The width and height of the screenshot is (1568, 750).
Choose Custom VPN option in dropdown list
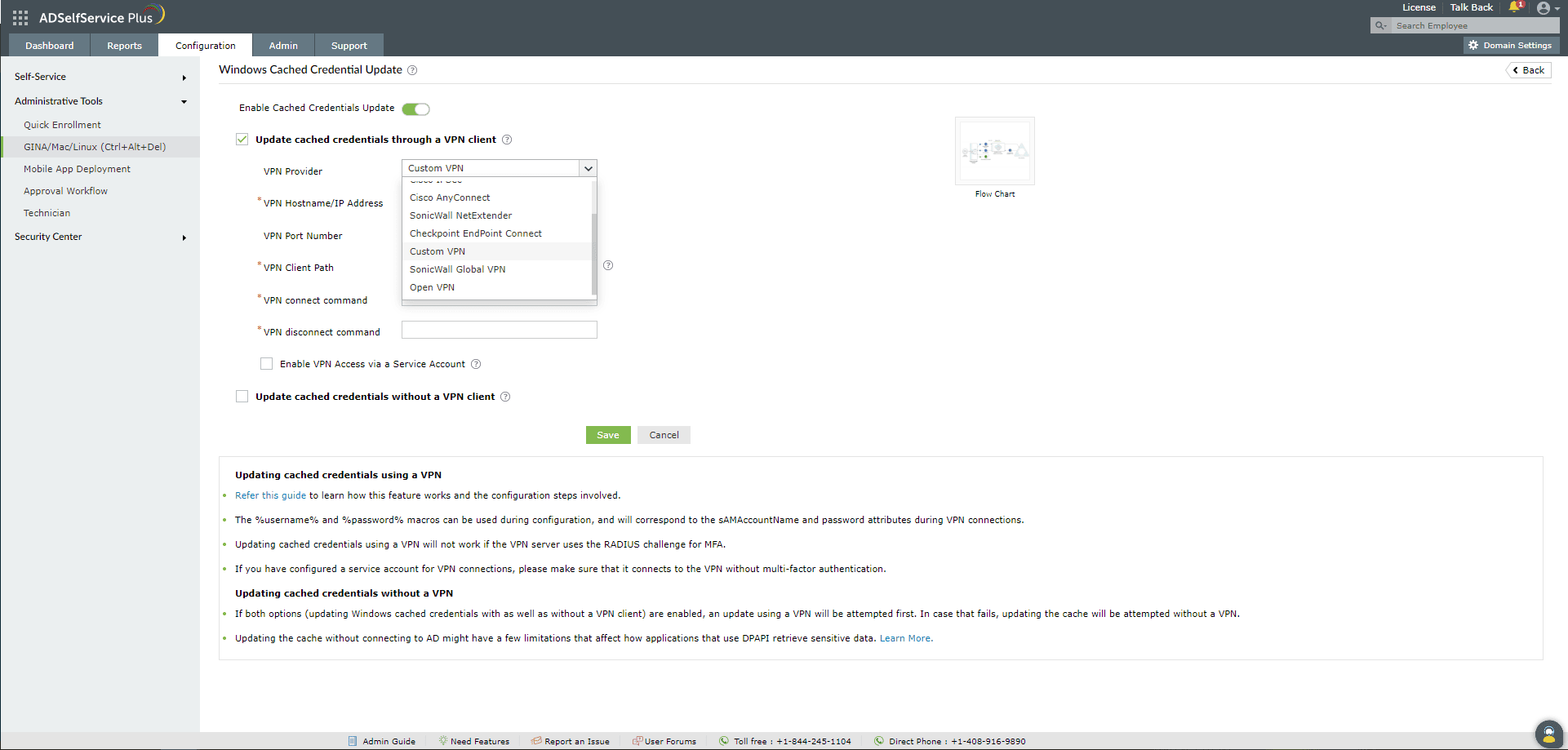pos(497,251)
